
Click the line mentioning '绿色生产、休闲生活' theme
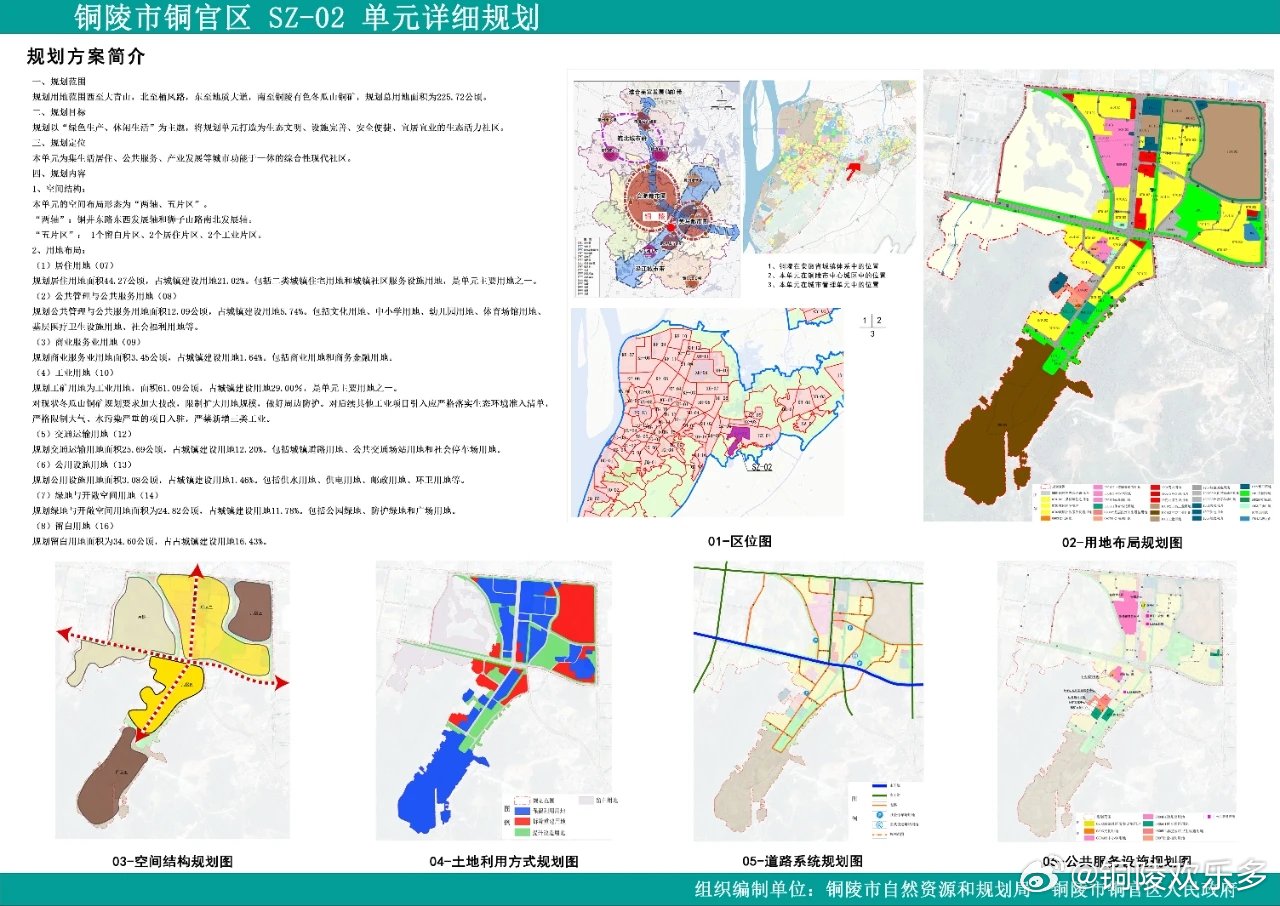point(269,128)
